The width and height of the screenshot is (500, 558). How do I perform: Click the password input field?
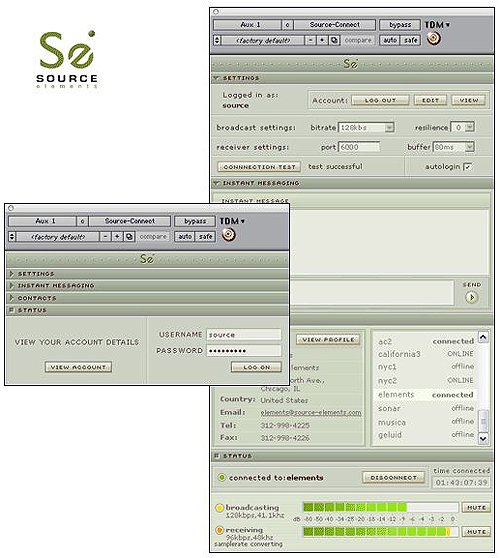(244, 351)
